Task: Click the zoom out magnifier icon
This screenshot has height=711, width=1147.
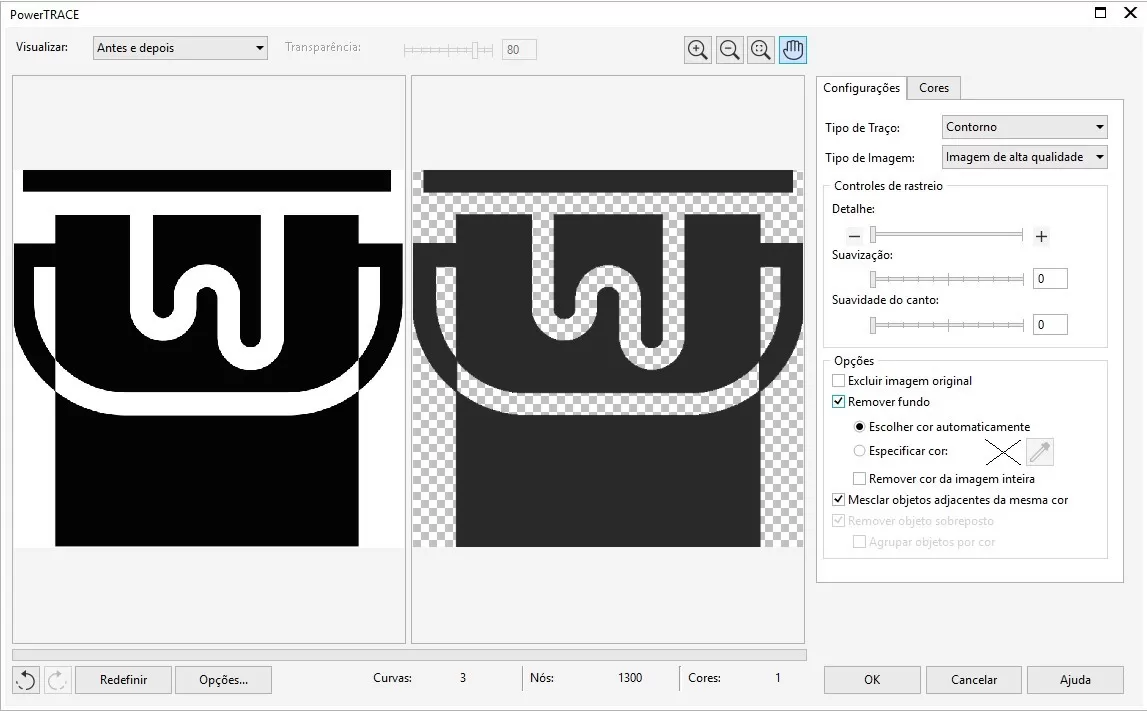Action: (730, 50)
